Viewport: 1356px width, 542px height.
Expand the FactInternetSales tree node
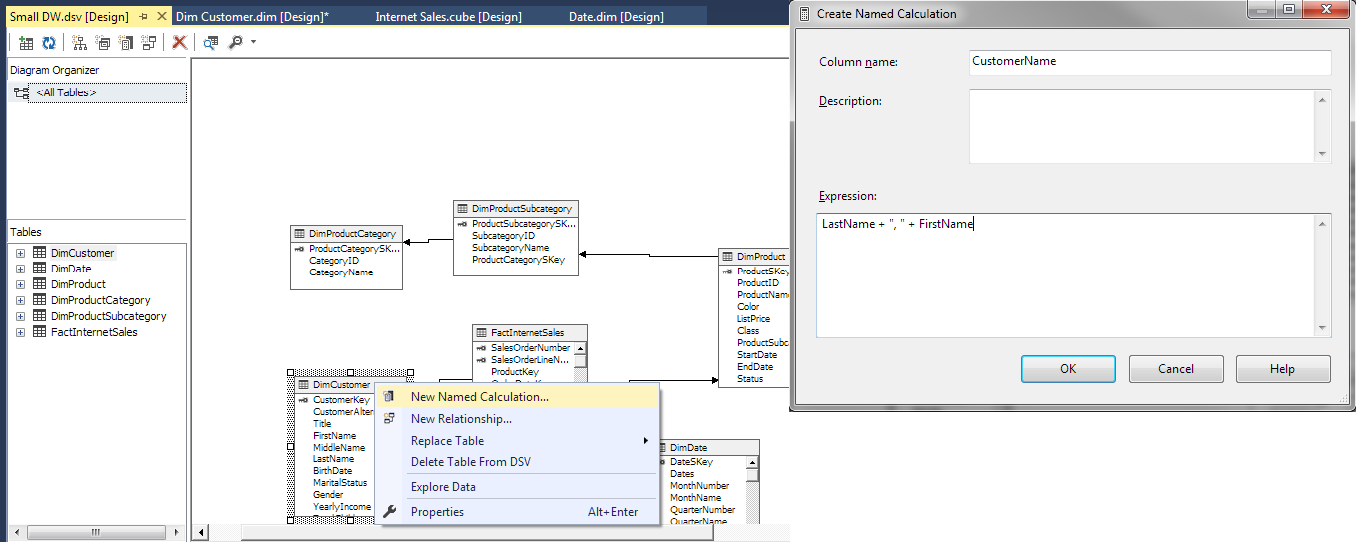20,331
